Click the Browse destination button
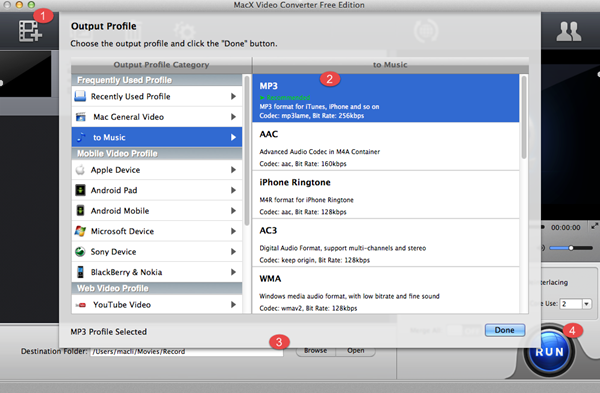This screenshot has height=393, width=600. click(315, 351)
